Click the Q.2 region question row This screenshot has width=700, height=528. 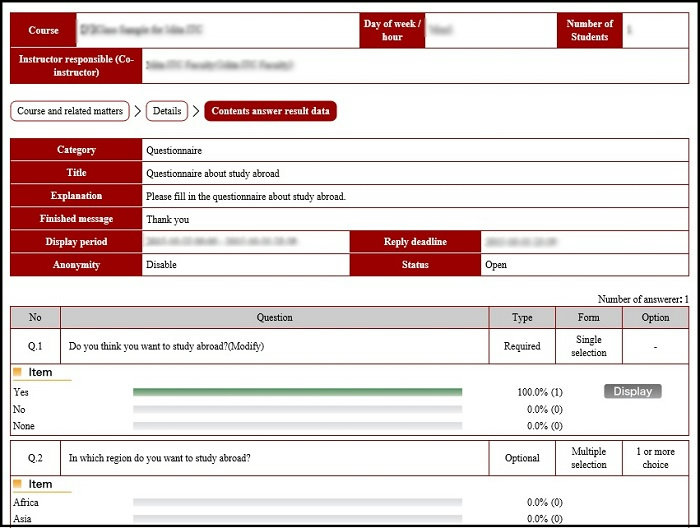(x=159, y=458)
